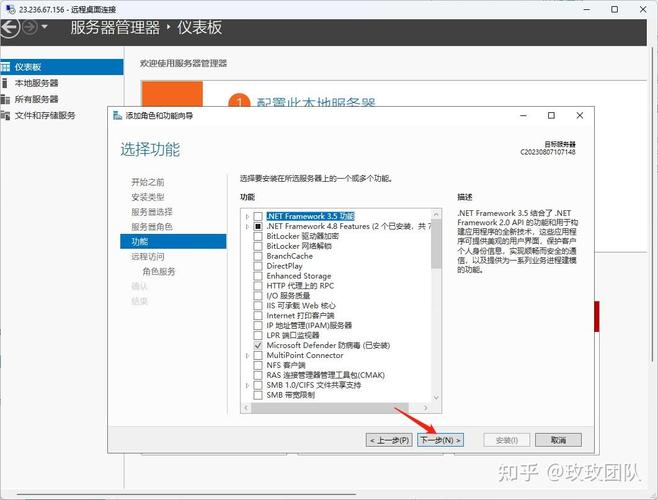Click the 上一步(P) previous button
The width and height of the screenshot is (658, 500).
coord(389,440)
